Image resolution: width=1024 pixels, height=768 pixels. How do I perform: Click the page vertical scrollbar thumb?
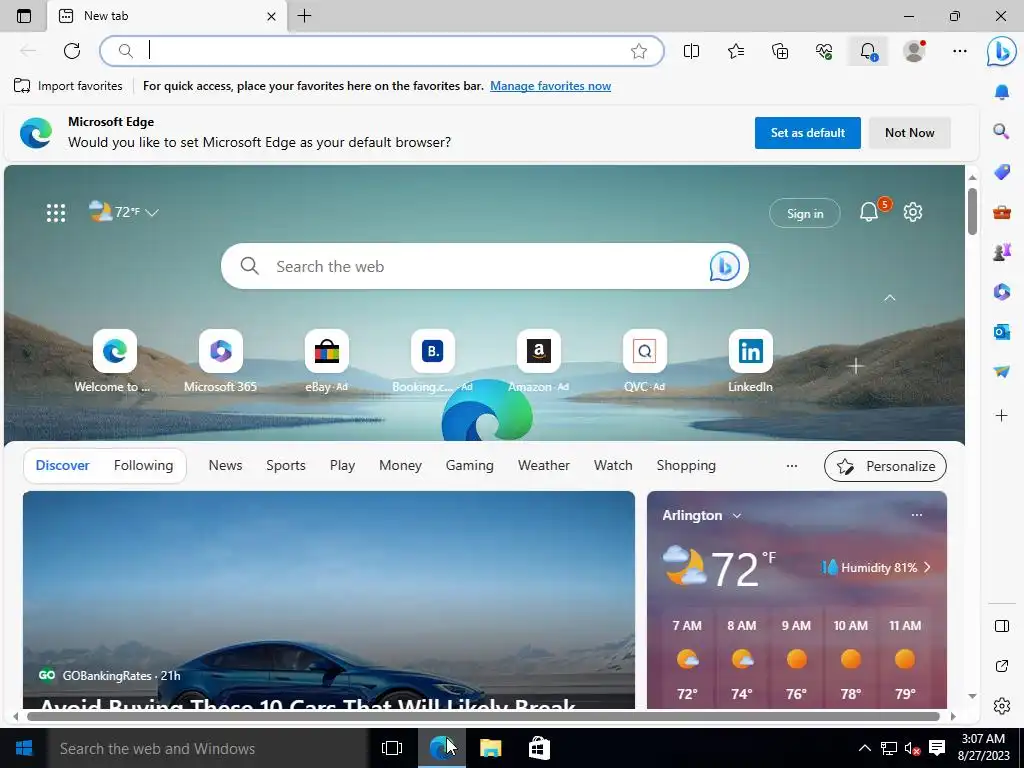[972, 211]
